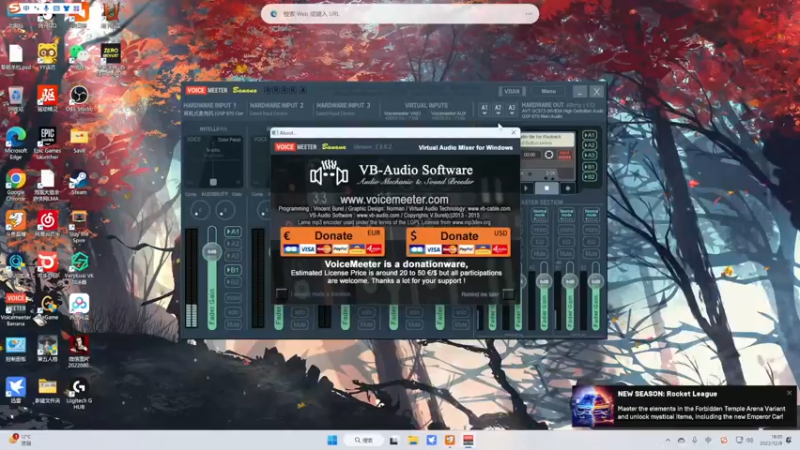Click the Intellipan pad on Hardware Input 1
The image size is (800, 450).
click(214, 161)
